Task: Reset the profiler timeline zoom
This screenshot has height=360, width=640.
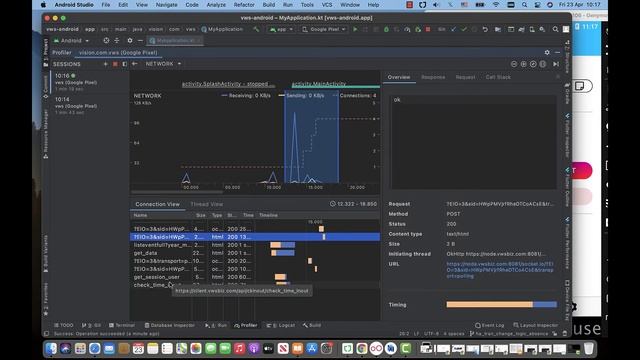Action: click(x=533, y=64)
